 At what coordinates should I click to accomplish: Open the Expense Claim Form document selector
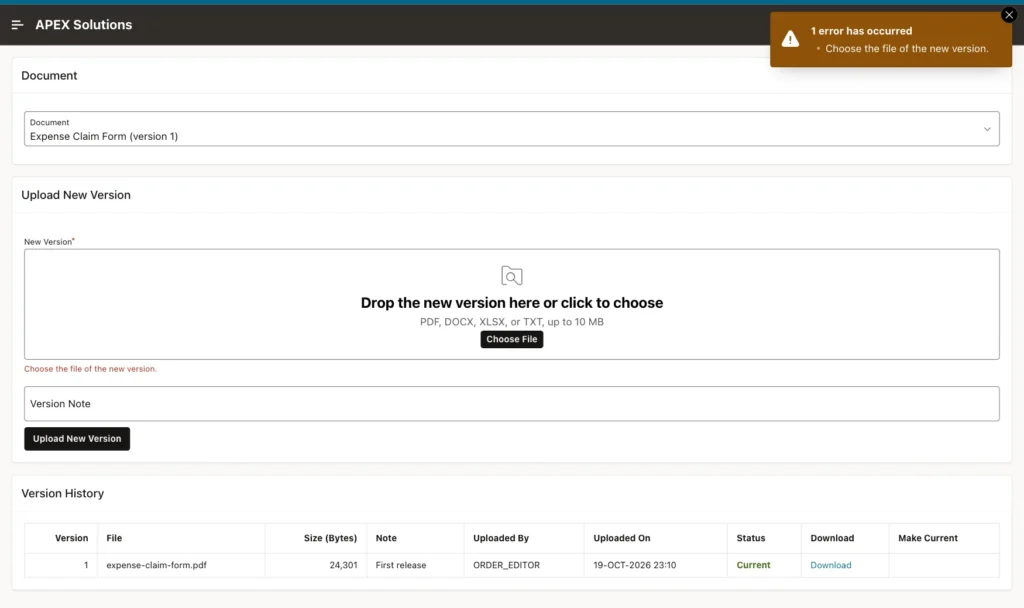(x=511, y=129)
